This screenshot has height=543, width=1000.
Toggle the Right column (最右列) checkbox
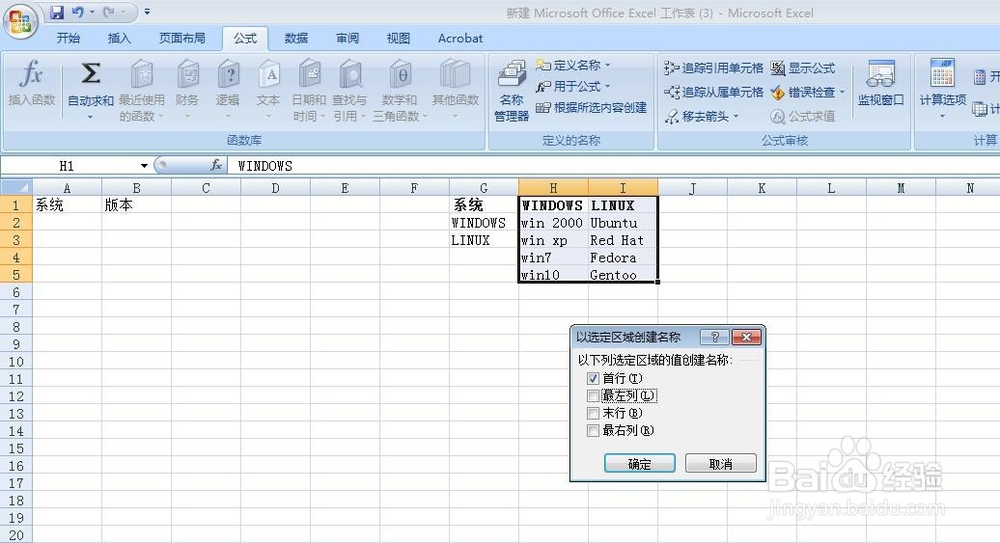pyautogui.click(x=593, y=430)
